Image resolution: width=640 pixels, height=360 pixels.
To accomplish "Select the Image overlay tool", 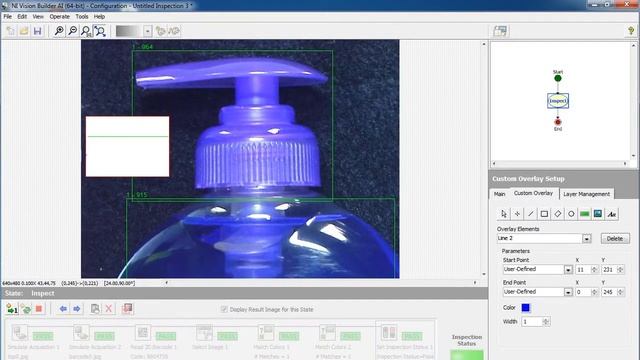I will 598,214.
